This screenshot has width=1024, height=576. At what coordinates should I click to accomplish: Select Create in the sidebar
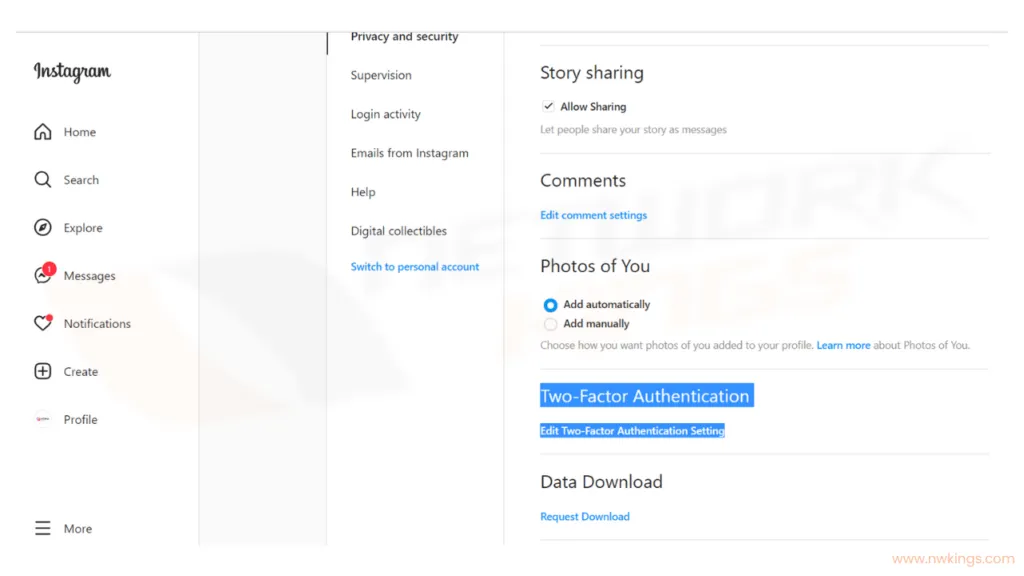click(80, 372)
